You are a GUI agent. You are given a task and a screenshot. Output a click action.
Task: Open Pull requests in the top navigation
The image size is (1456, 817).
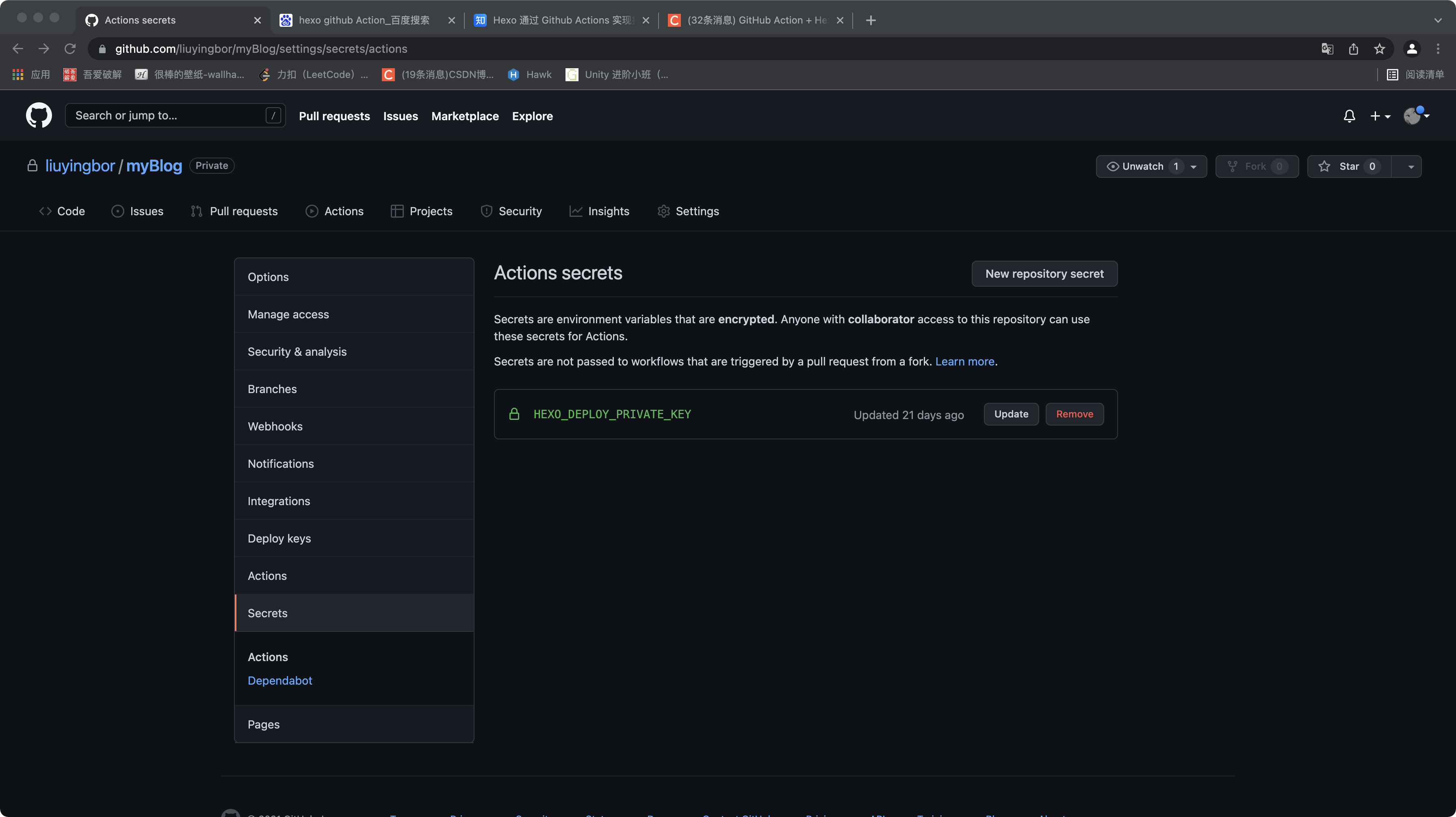pyautogui.click(x=335, y=116)
